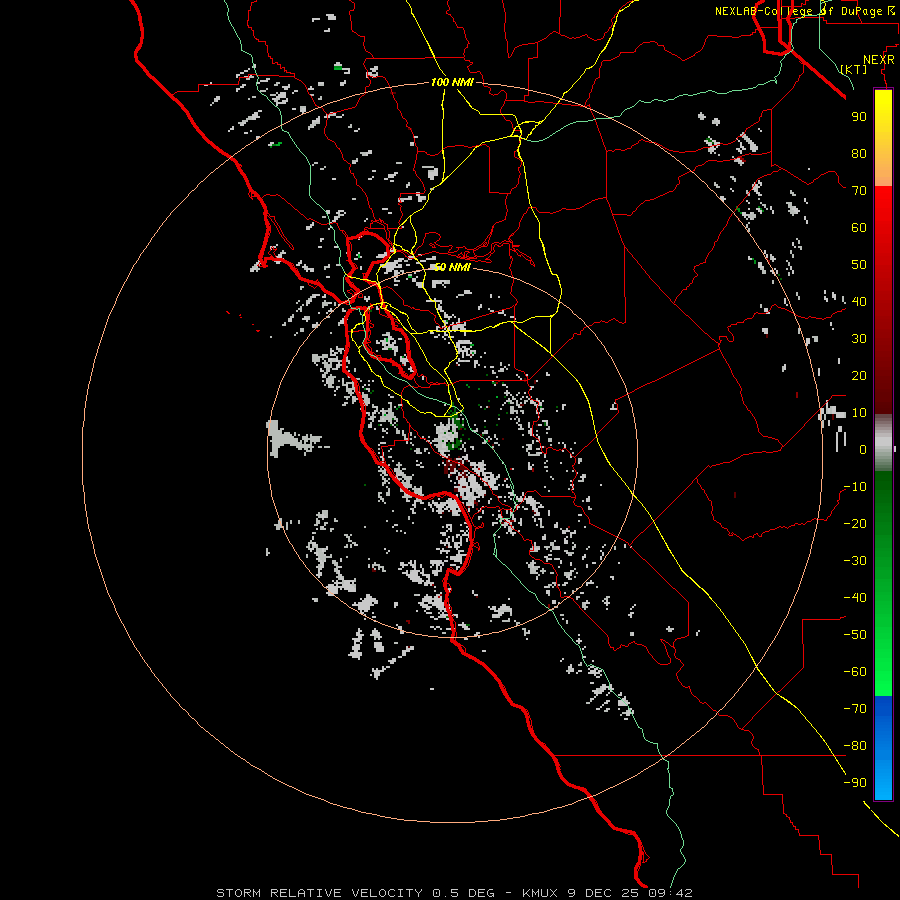The width and height of the screenshot is (900, 900).
Task: Click the "100 NMI" range ring label
Action: coord(452,83)
